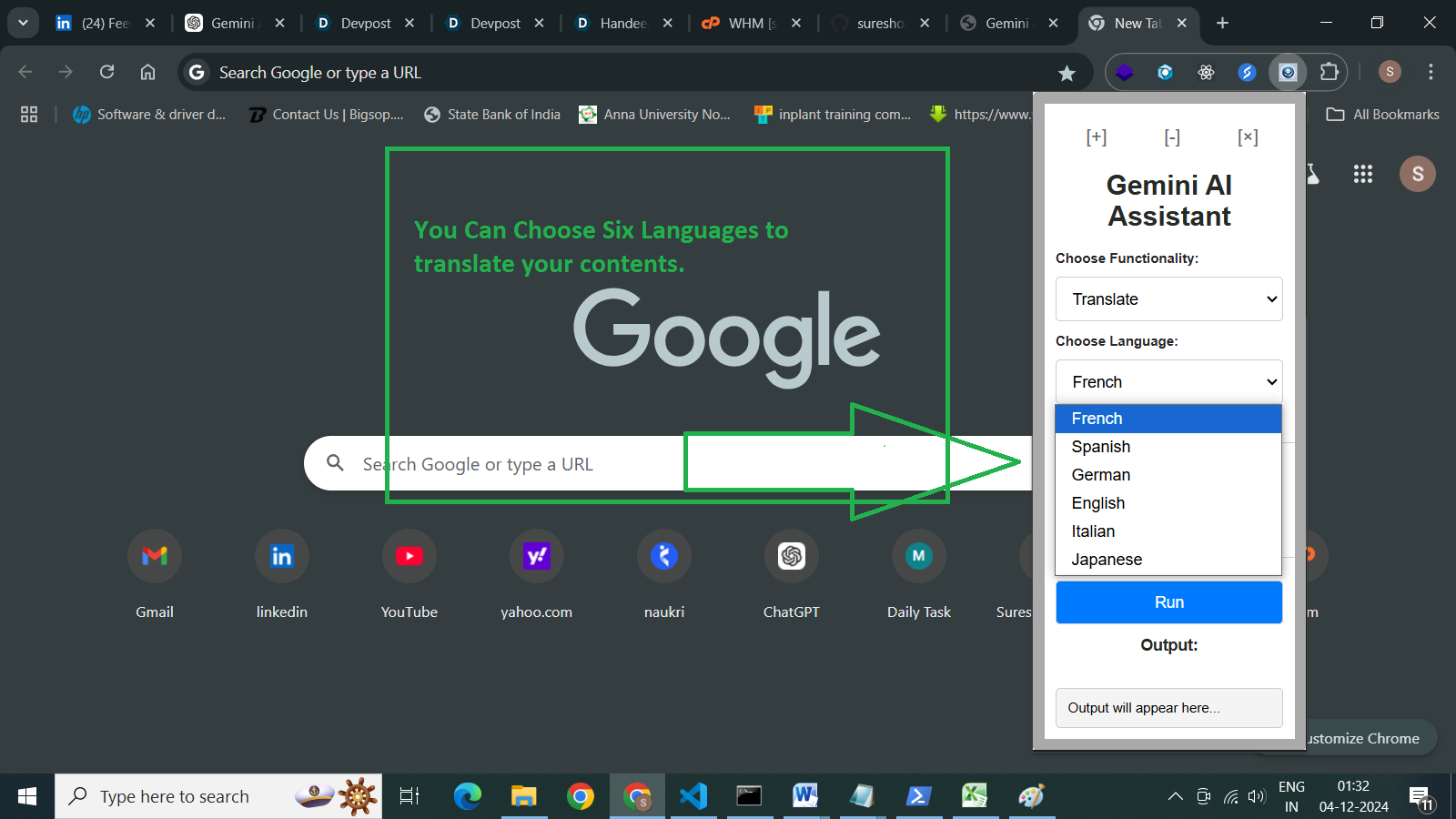The image size is (1456, 819).
Task: Open the React atom extension icon
Action: [1207, 72]
